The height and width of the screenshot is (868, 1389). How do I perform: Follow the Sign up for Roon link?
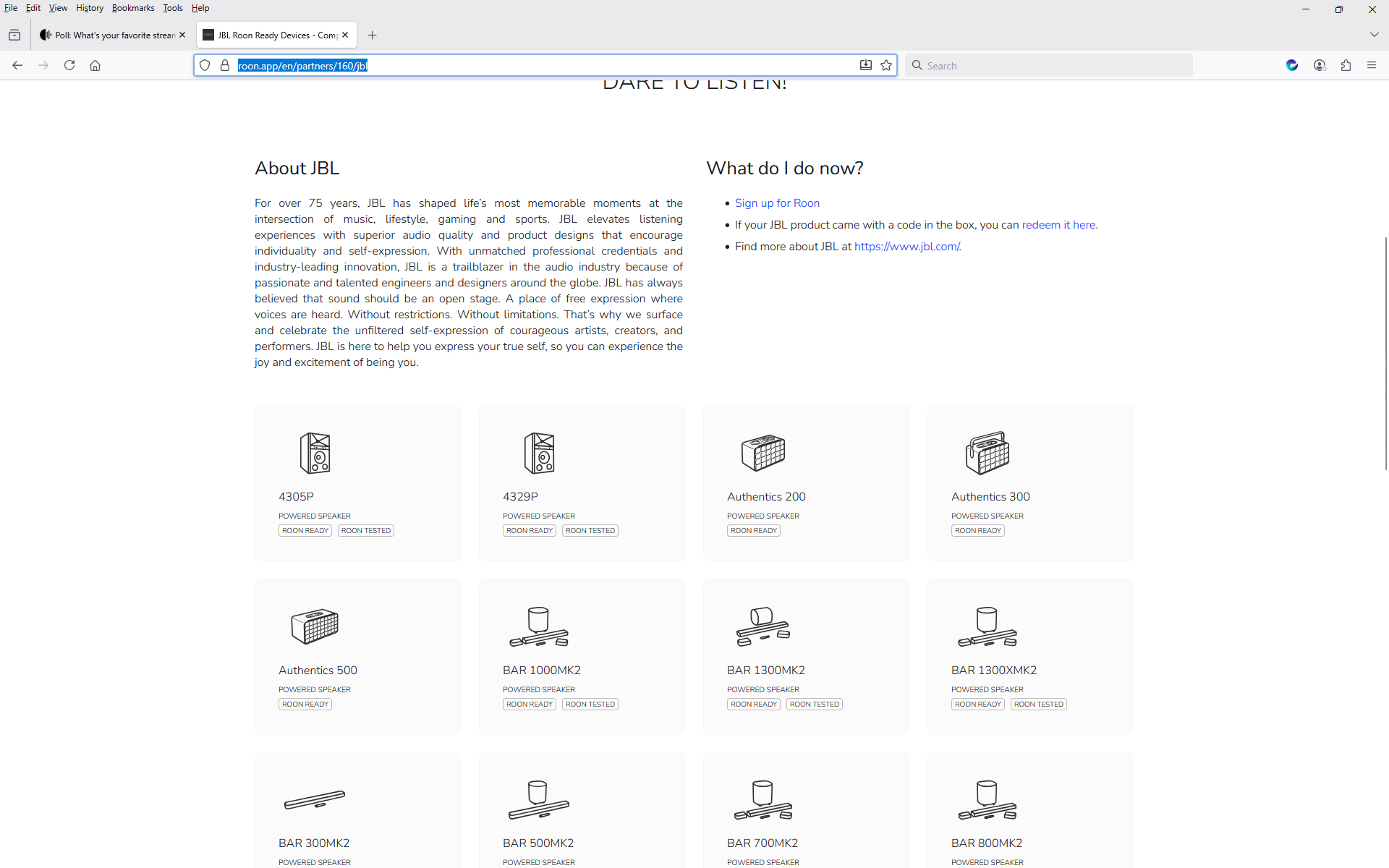coord(777,203)
